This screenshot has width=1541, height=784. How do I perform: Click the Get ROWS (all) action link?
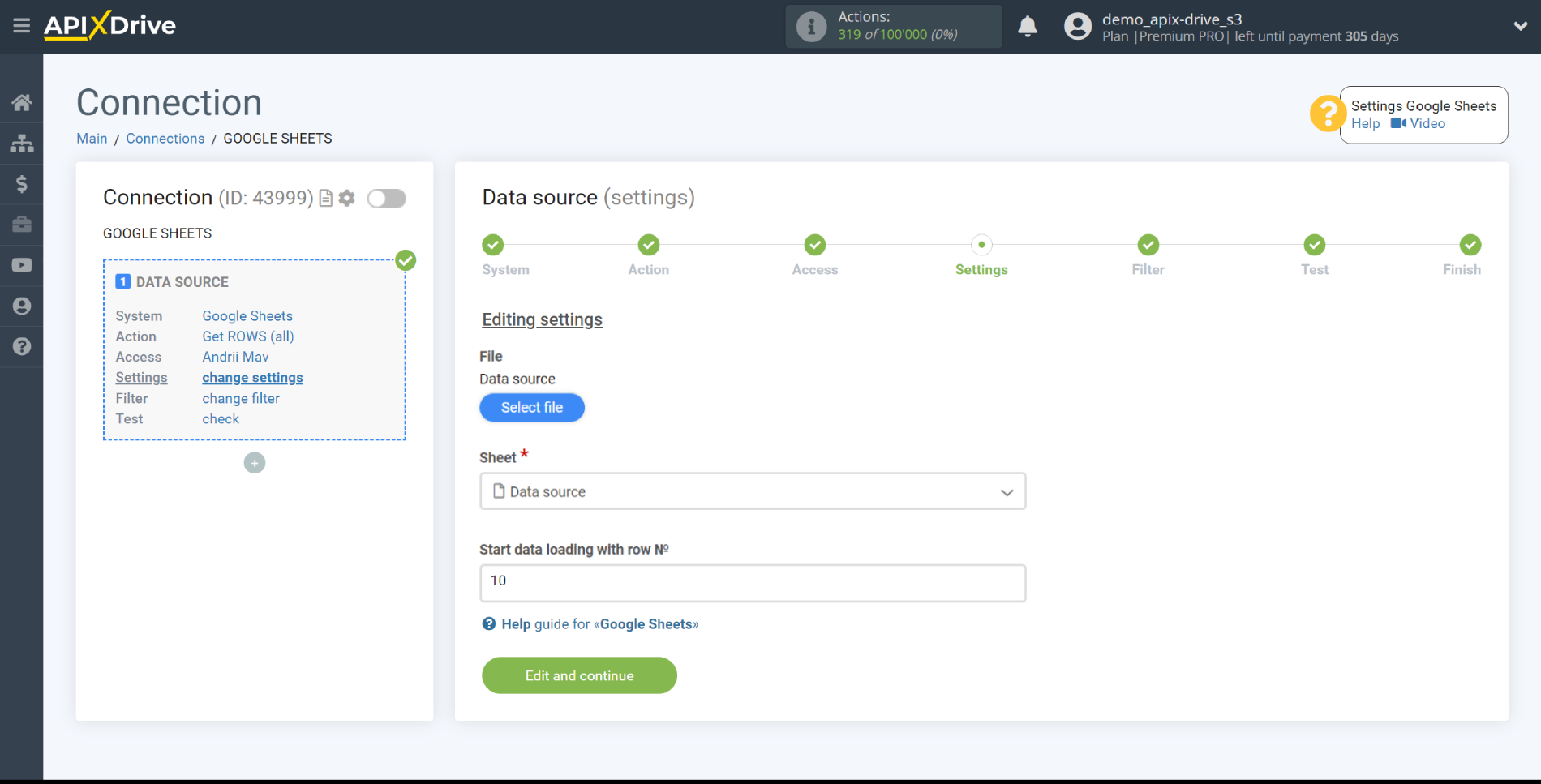(x=248, y=336)
